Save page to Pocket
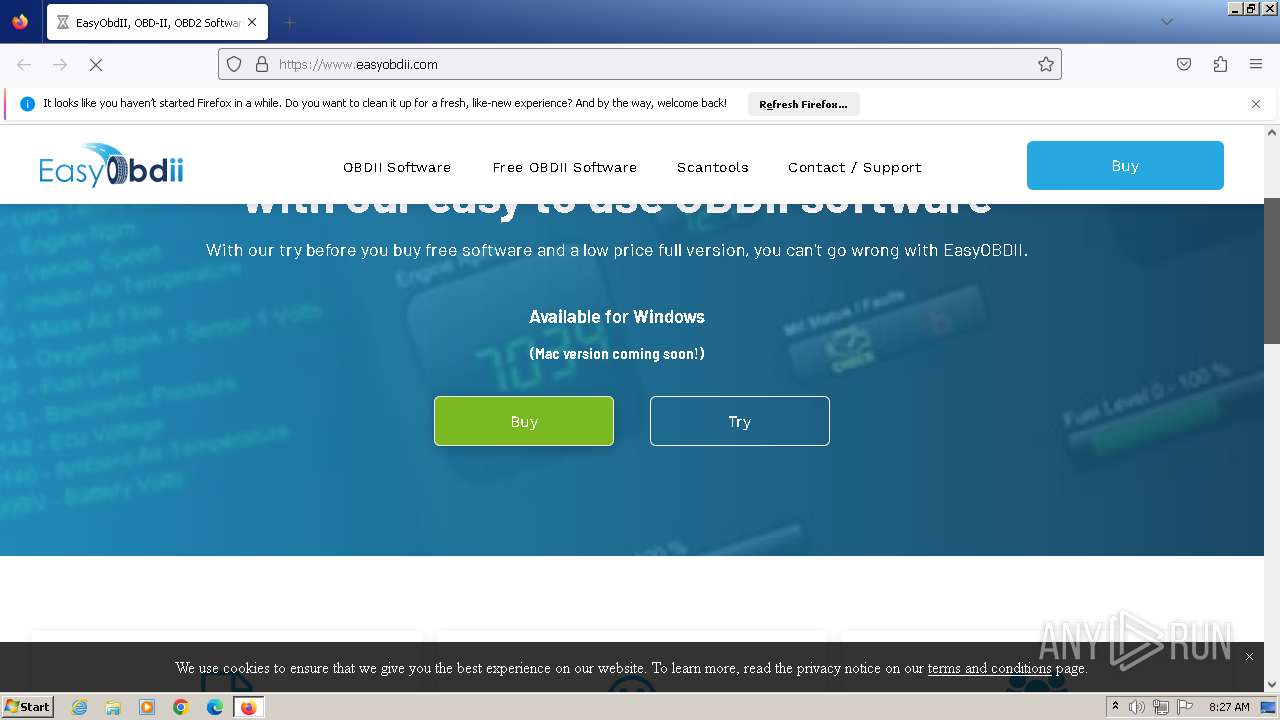The width and height of the screenshot is (1280, 720). (1184, 64)
